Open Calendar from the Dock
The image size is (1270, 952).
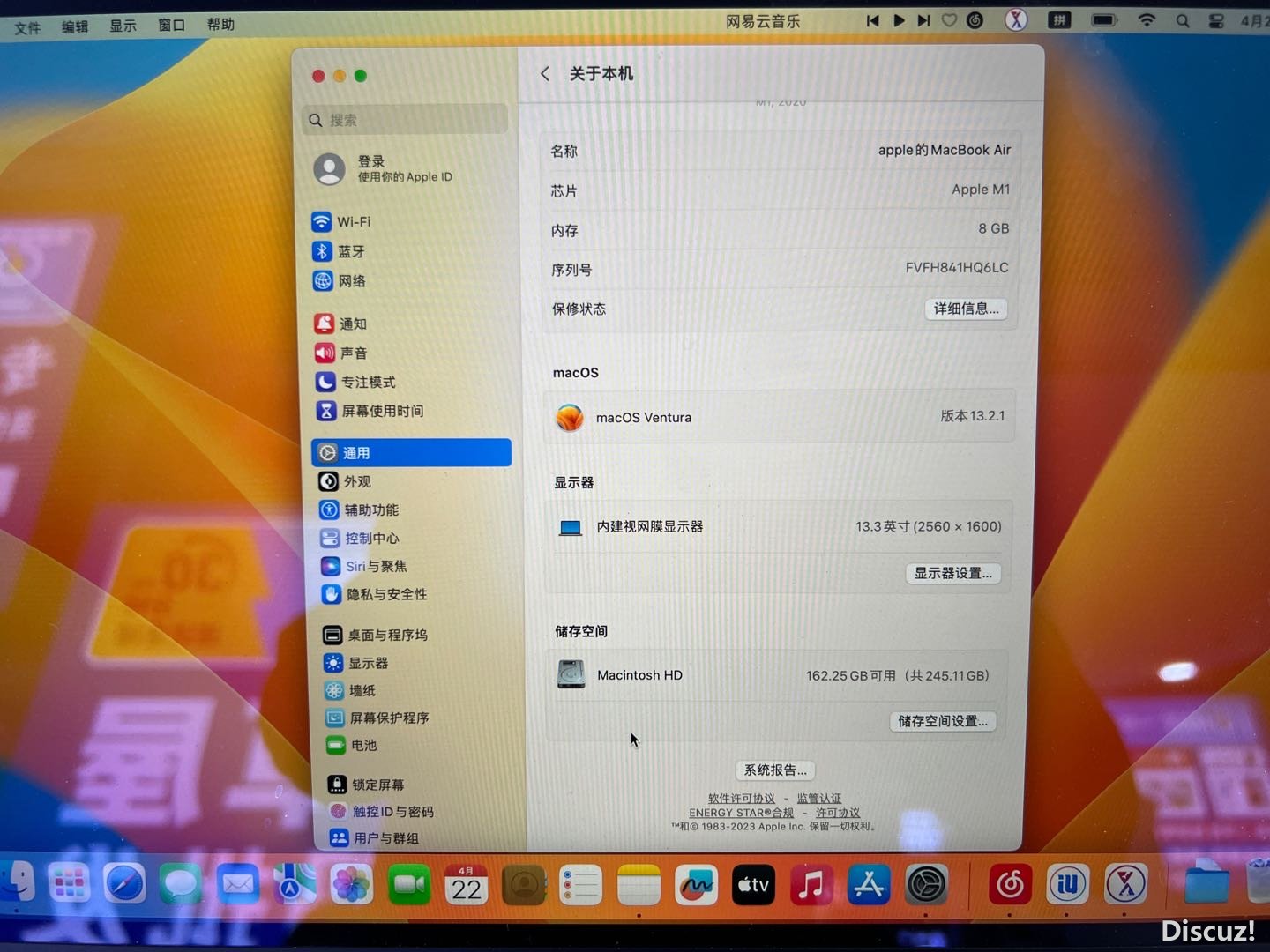click(467, 885)
